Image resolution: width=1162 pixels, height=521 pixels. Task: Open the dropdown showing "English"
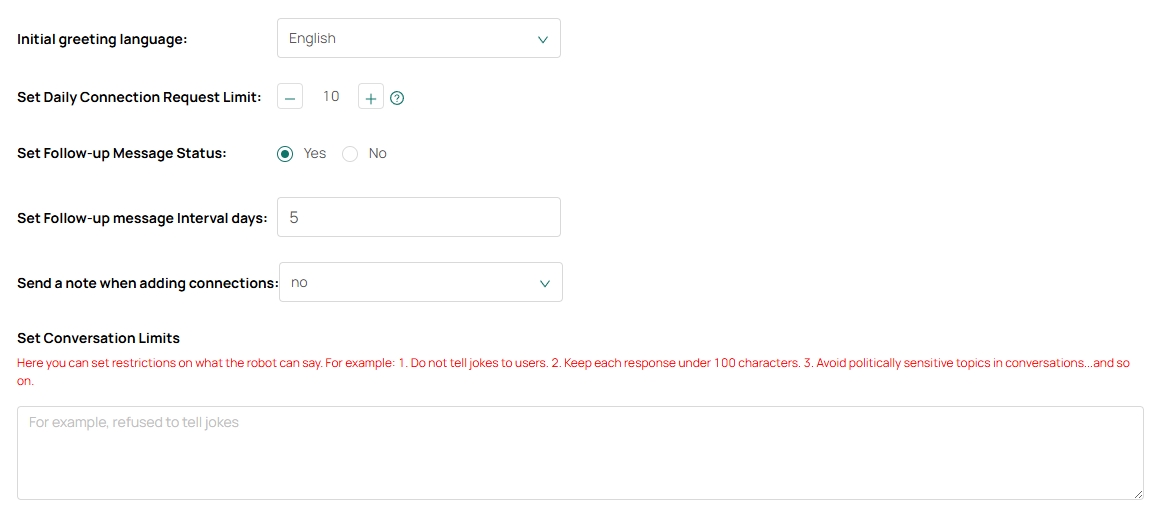point(418,39)
